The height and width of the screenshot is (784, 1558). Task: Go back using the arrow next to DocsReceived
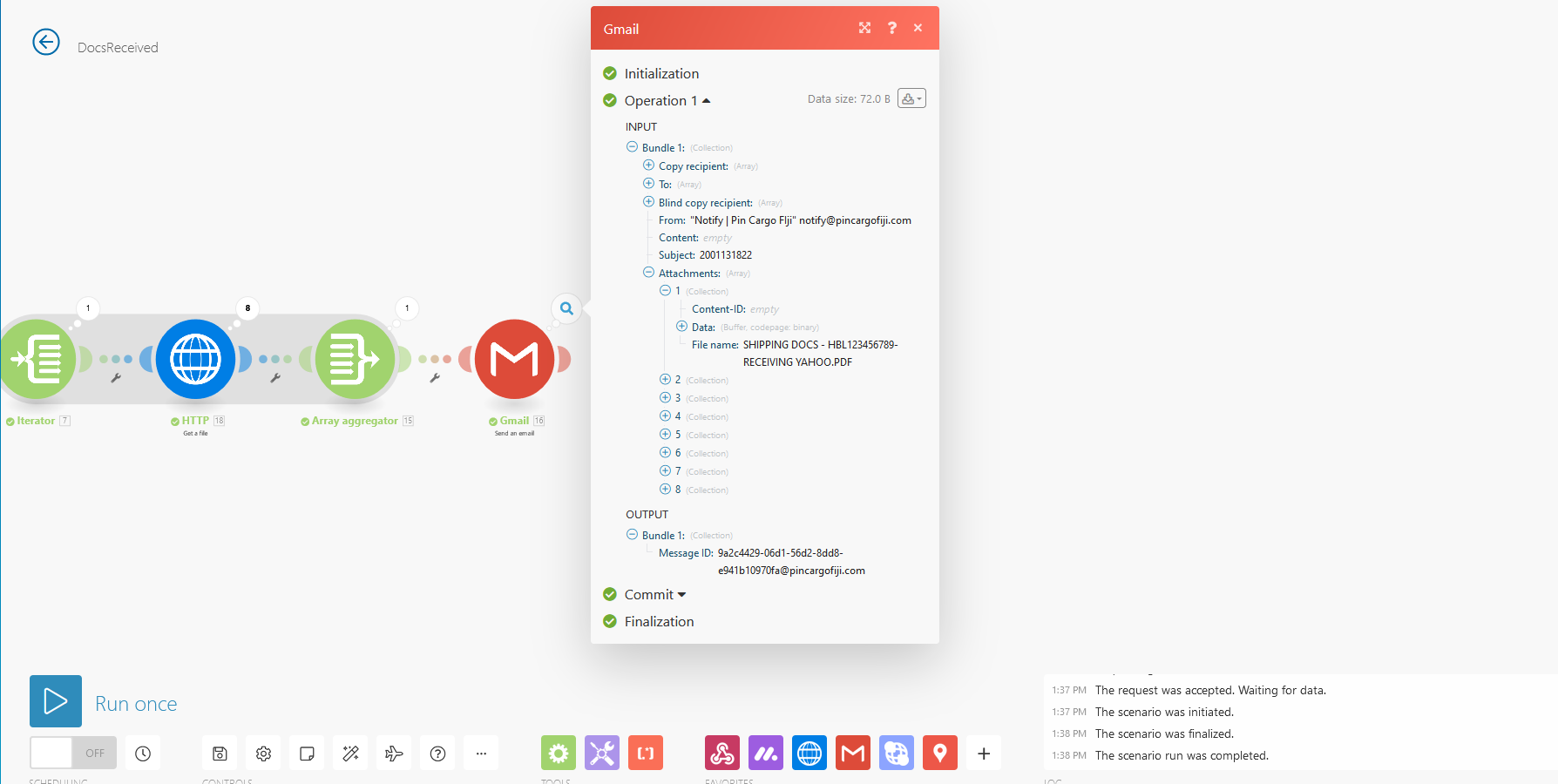pos(46,42)
